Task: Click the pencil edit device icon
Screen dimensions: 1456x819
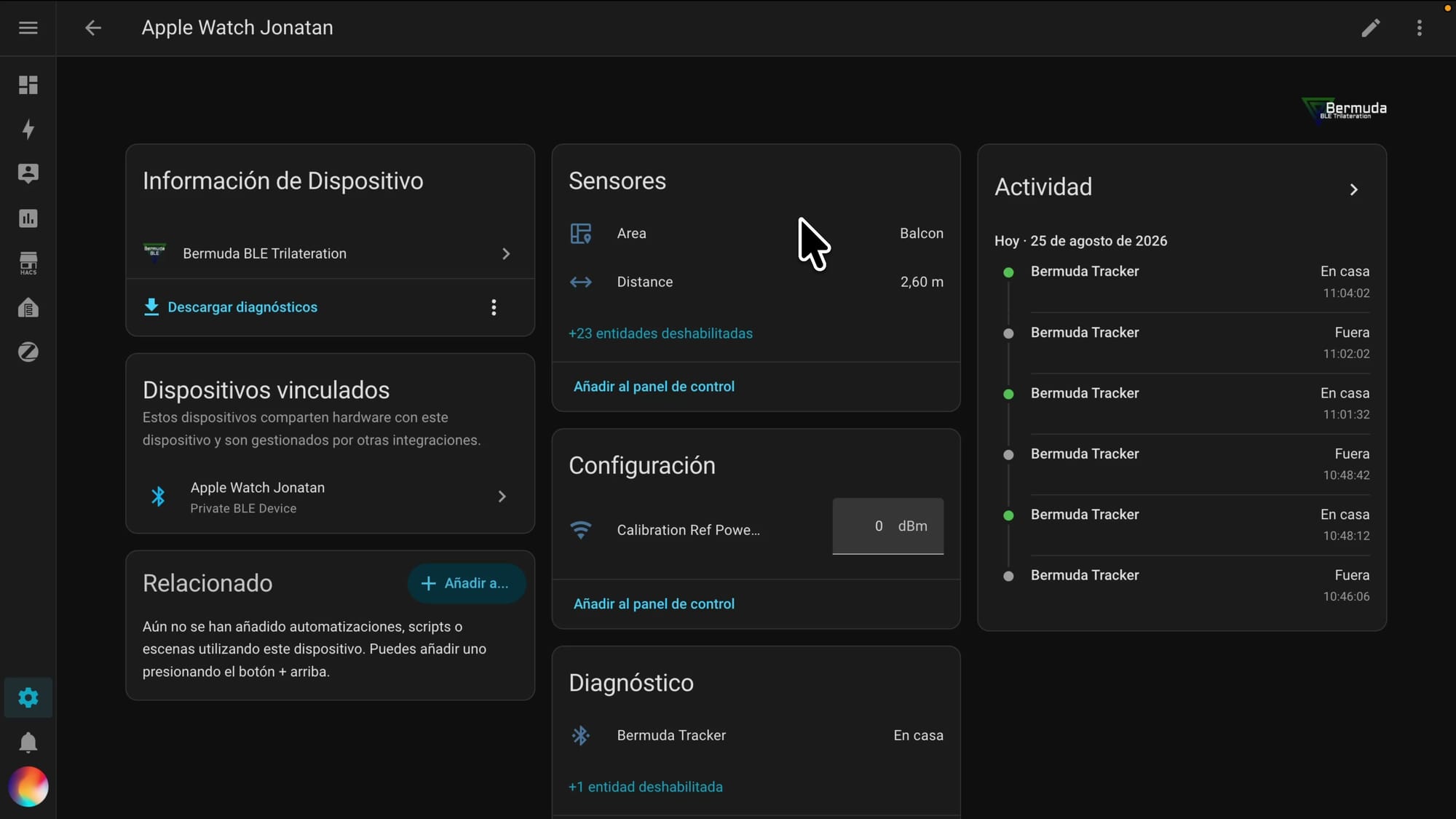Action: click(1371, 28)
